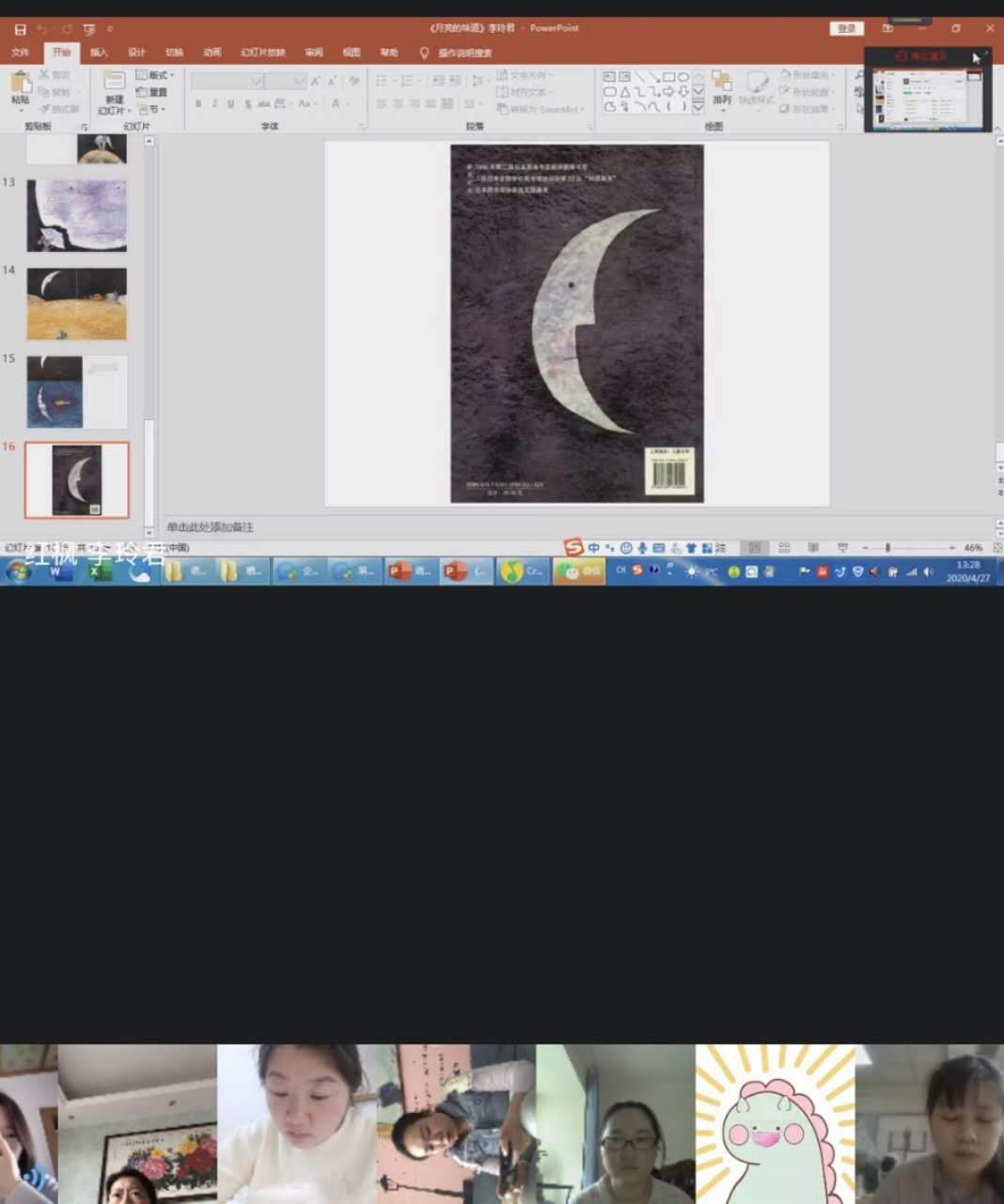1004x1204 pixels.
Task: Click the lightbulb Tell Me search icon
Action: tap(424, 53)
